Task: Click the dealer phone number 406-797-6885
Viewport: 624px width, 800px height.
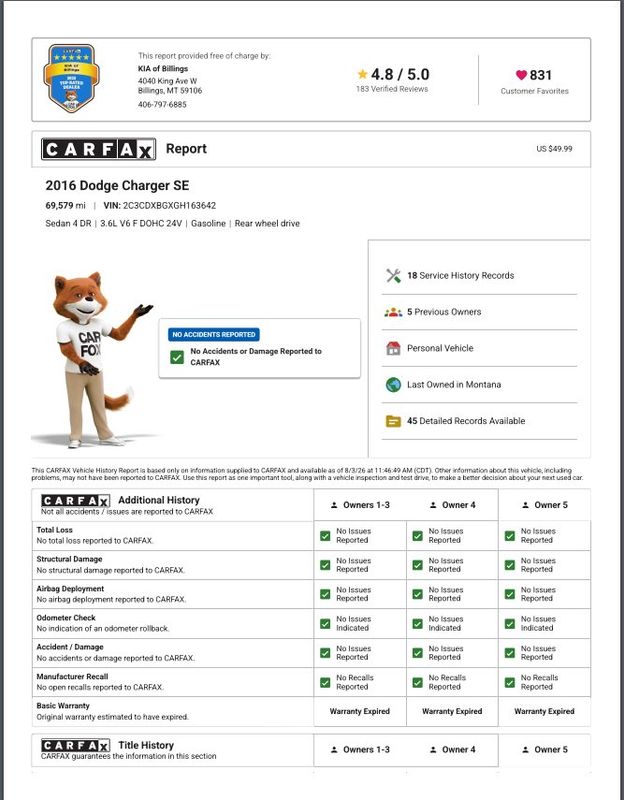Action: pos(162,105)
